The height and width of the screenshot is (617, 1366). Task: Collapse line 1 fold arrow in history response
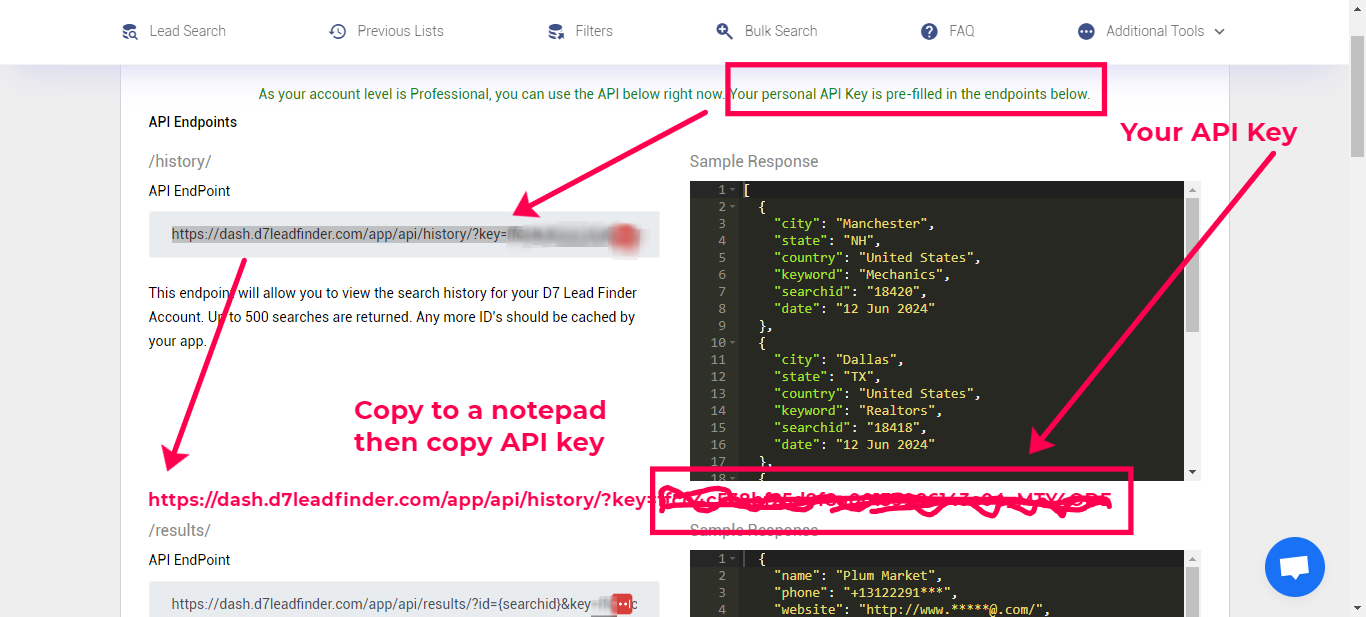(733, 190)
